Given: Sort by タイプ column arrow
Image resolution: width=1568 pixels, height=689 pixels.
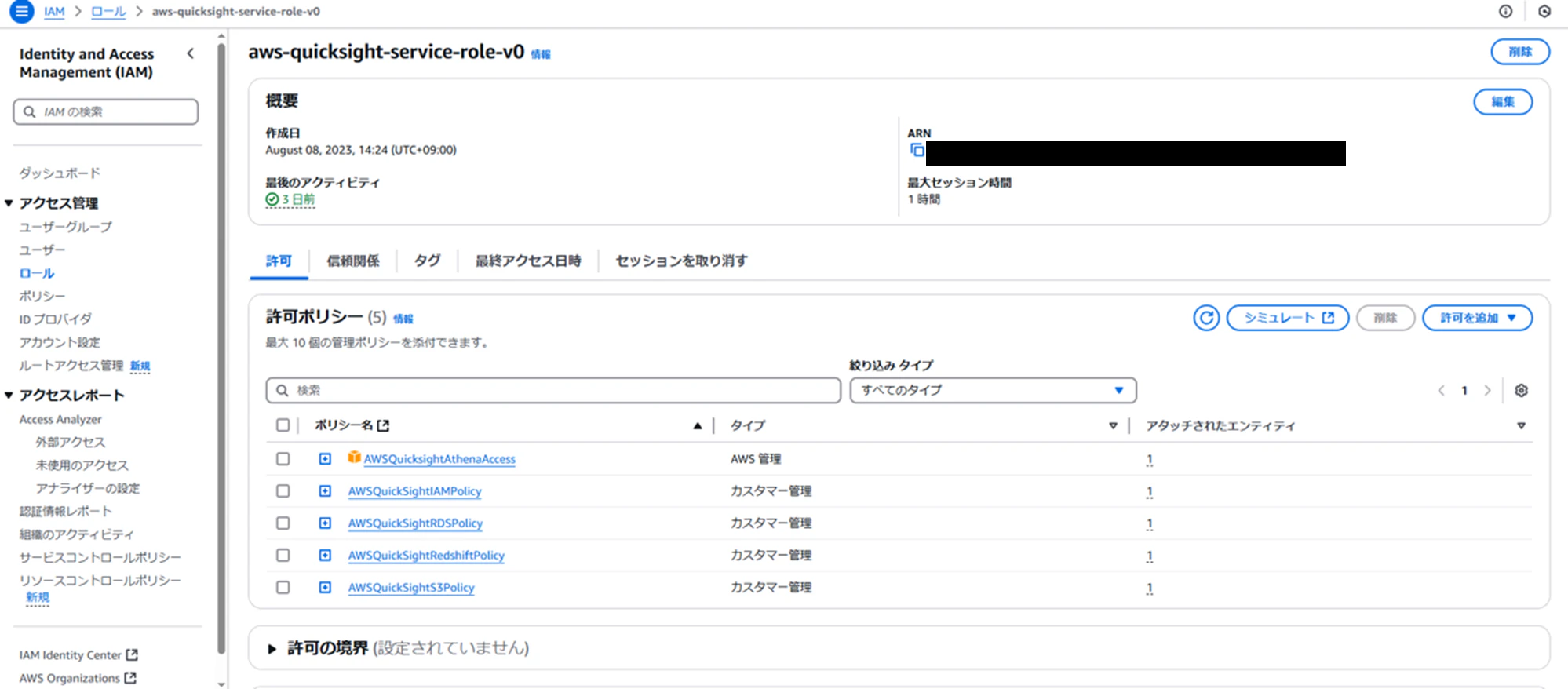Looking at the screenshot, I should [x=1113, y=425].
